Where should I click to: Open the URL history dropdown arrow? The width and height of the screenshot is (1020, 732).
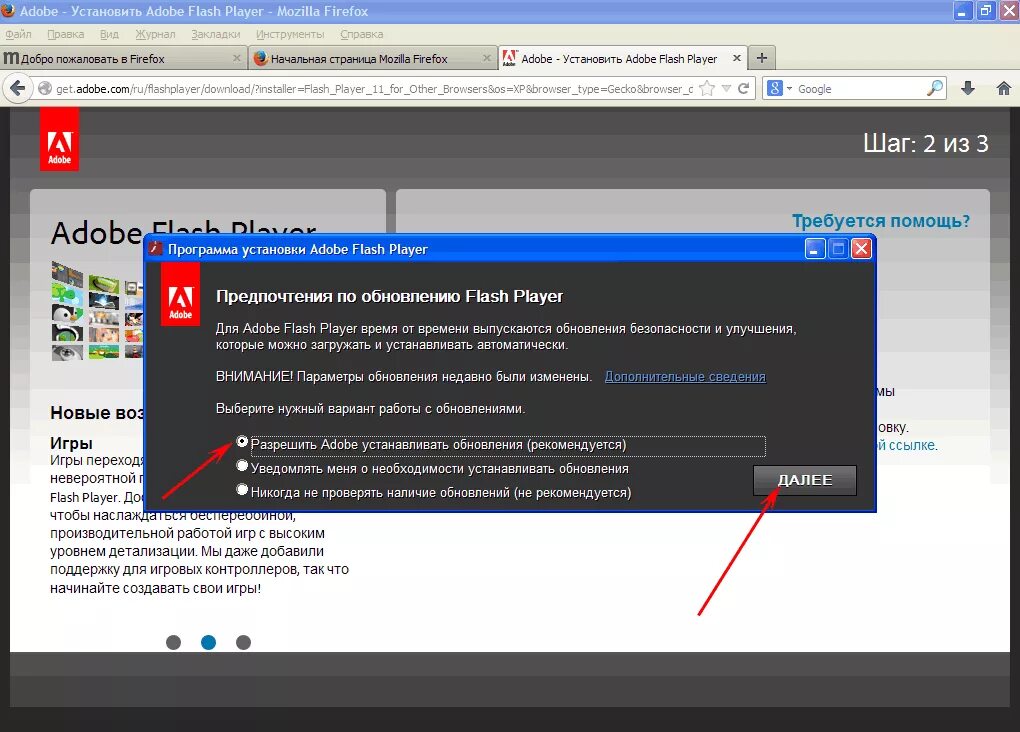click(727, 88)
